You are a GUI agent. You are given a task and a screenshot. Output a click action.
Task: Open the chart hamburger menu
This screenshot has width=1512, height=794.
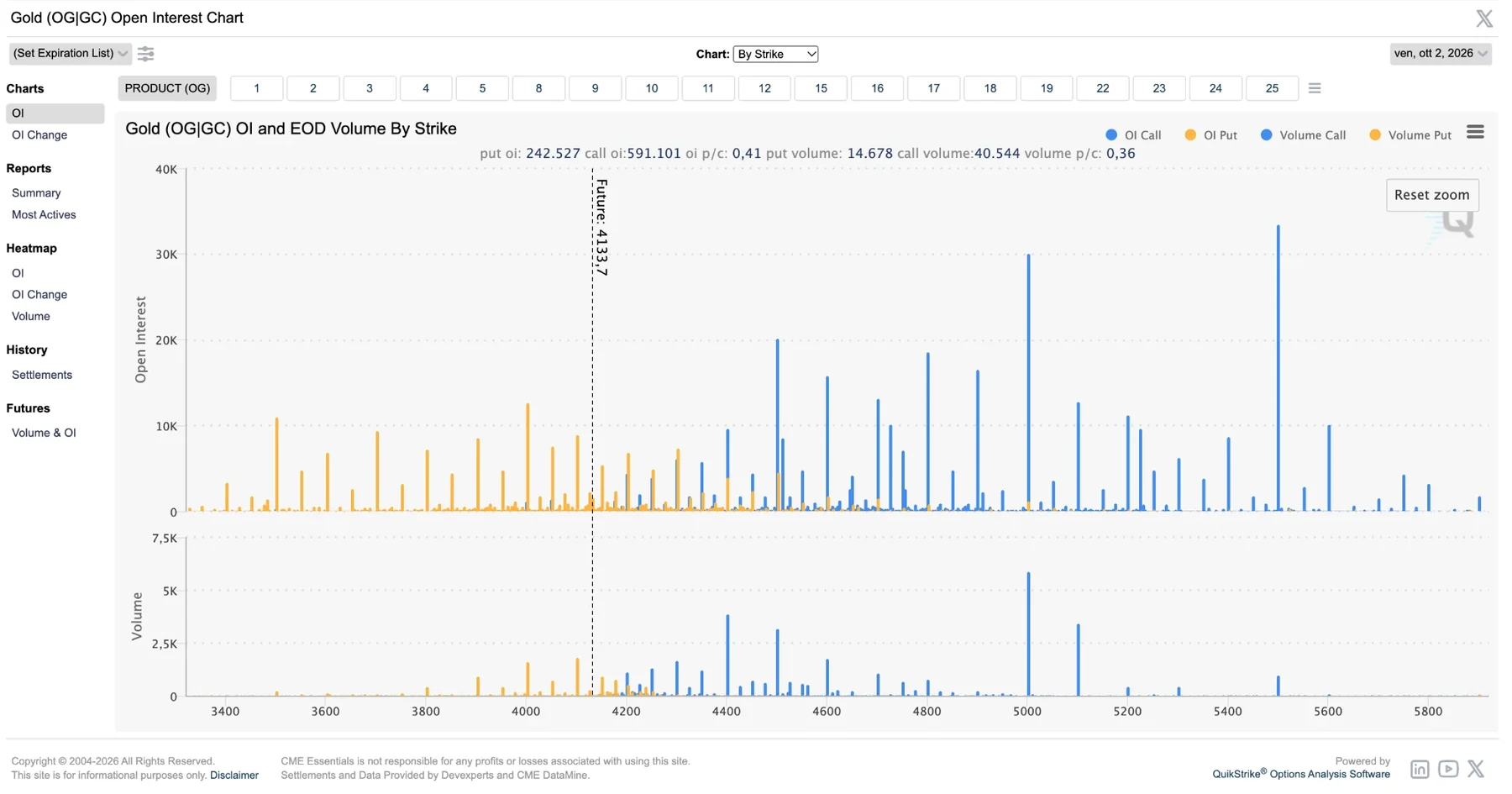[1475, 132]
